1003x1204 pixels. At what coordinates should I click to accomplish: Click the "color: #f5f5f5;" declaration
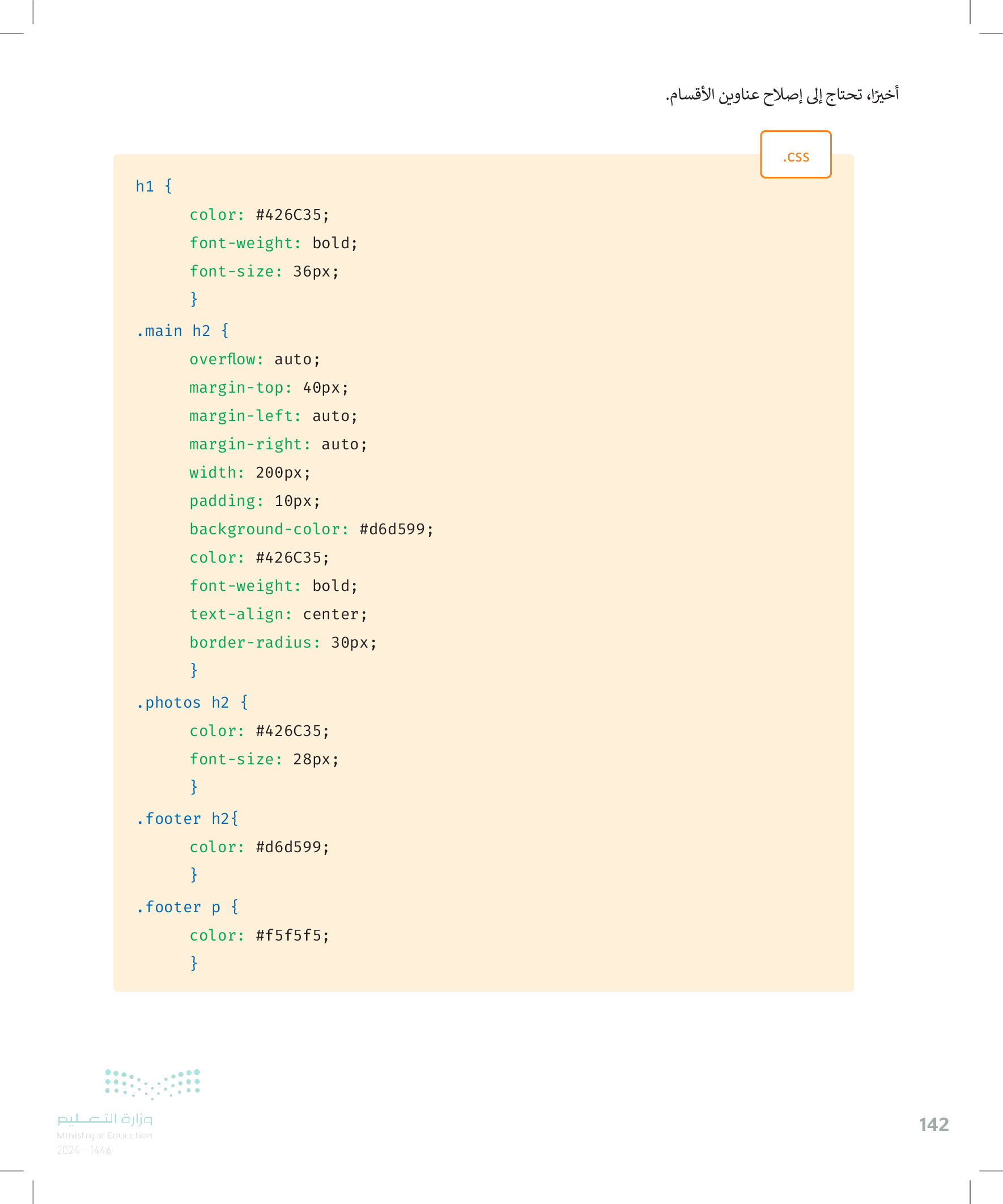pos(259,935)
